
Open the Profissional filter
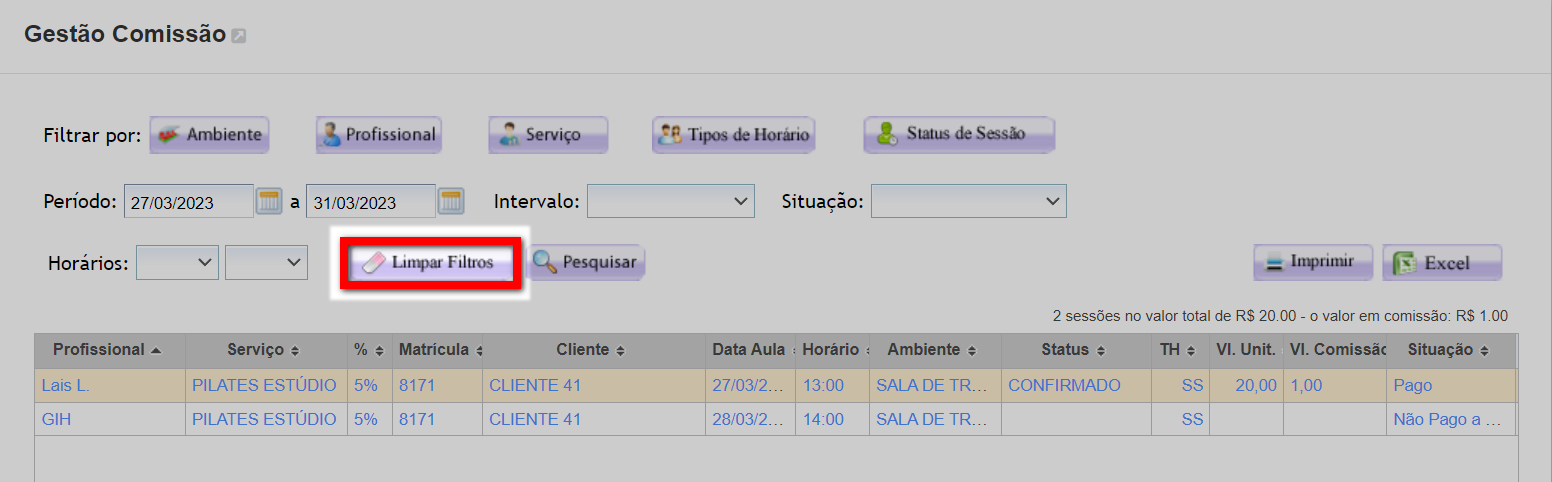click(379, 135)
